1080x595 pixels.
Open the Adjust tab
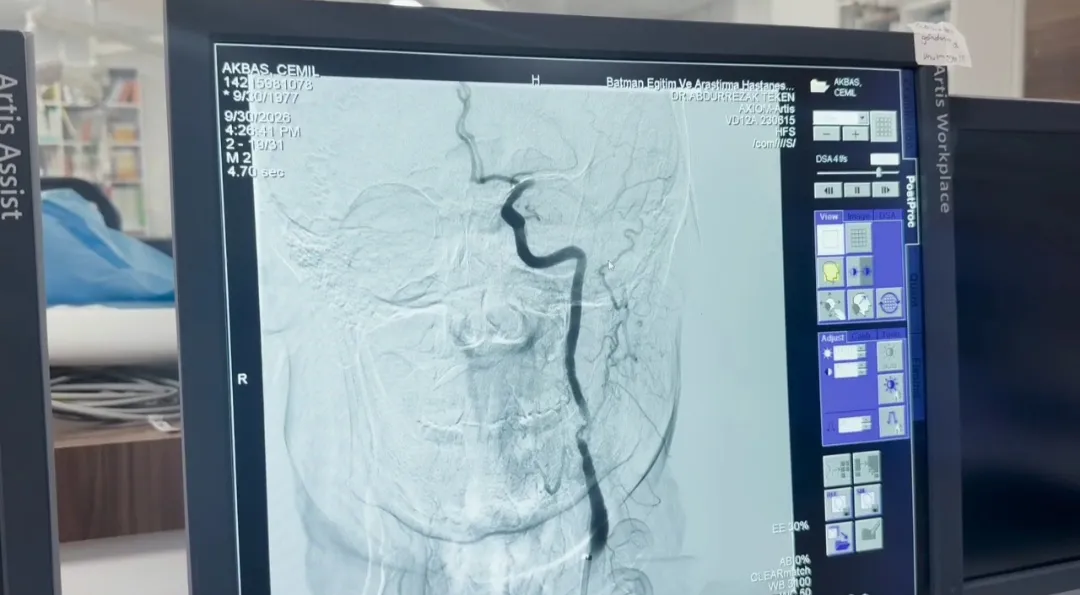[x=833, y=338]
